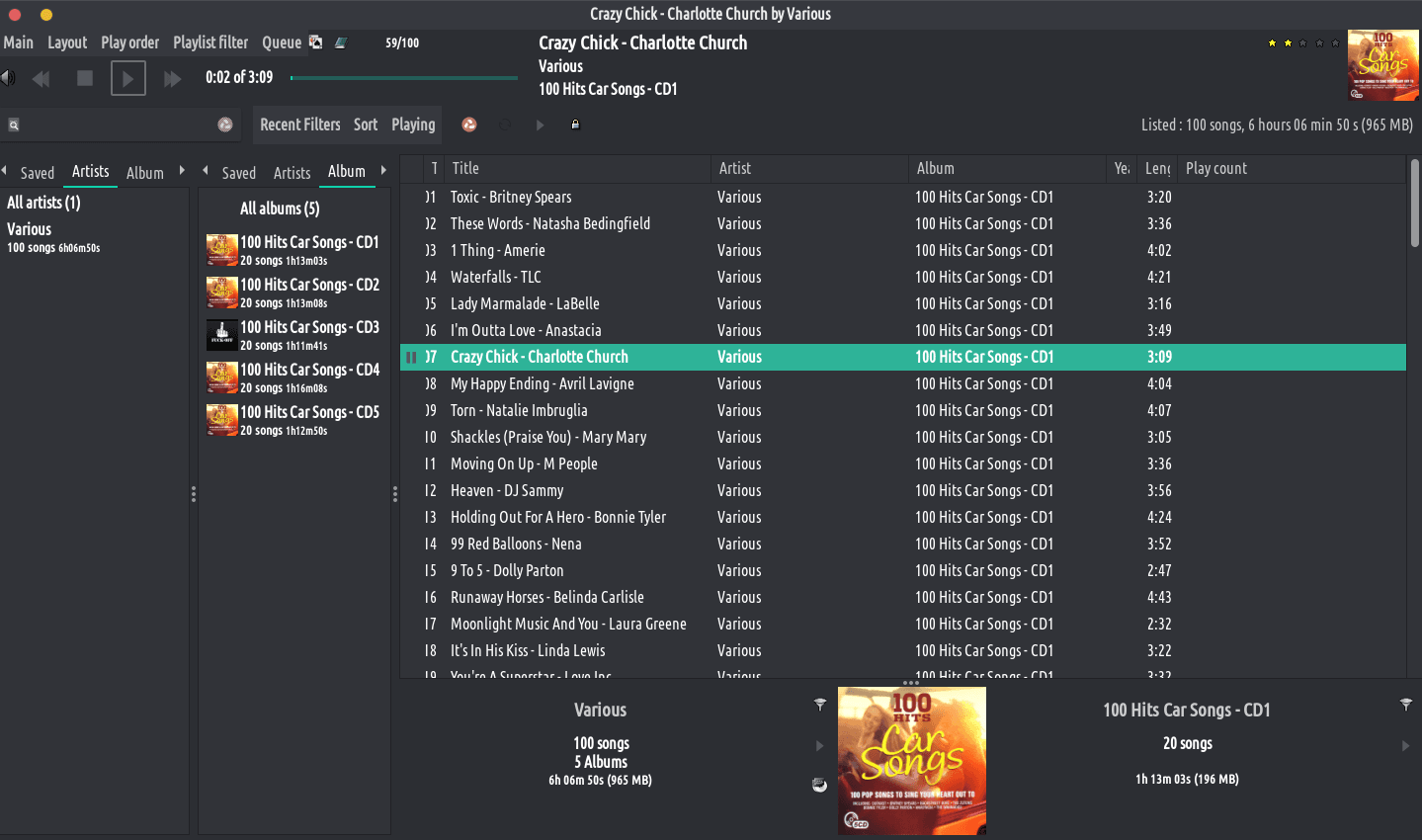Toggle the lock icon in filter toolbar

(575, 125)
